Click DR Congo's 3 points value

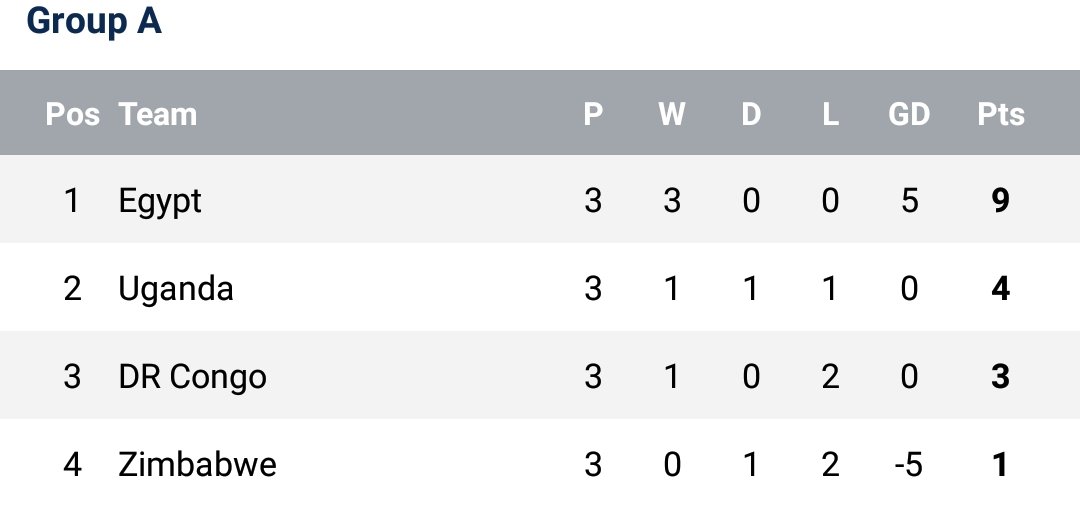point(1001,377)
